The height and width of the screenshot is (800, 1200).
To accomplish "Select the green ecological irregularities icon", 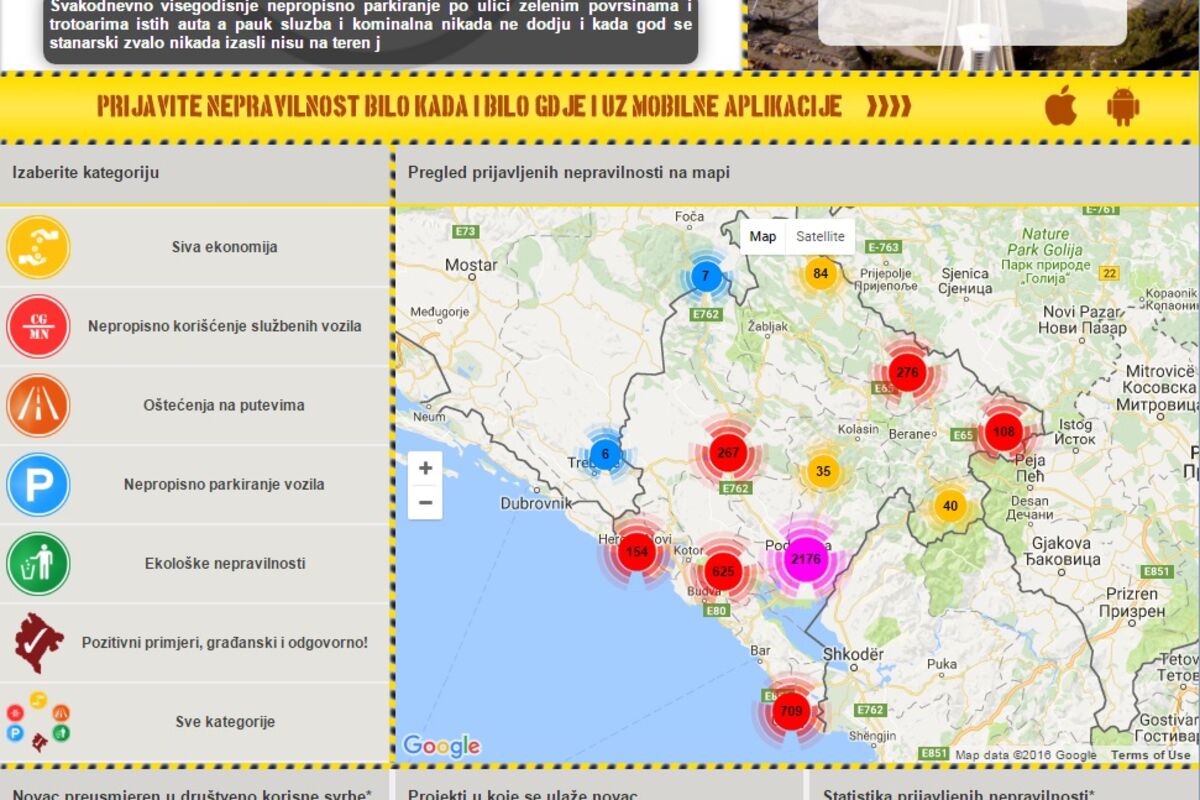I will [38, 563].
